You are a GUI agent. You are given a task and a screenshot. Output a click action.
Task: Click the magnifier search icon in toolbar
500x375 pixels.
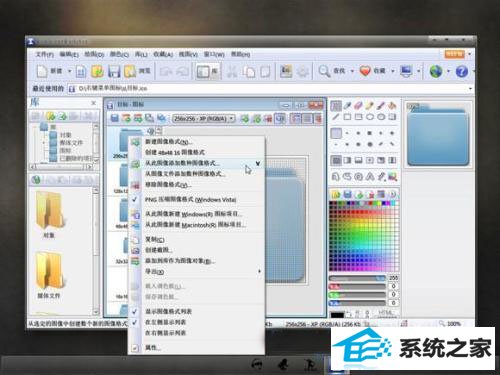(324, 71)
